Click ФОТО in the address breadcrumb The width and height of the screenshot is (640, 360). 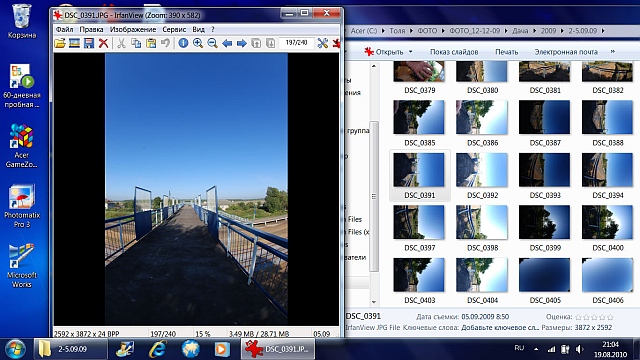pyautogui.click(x=427, y=31)
